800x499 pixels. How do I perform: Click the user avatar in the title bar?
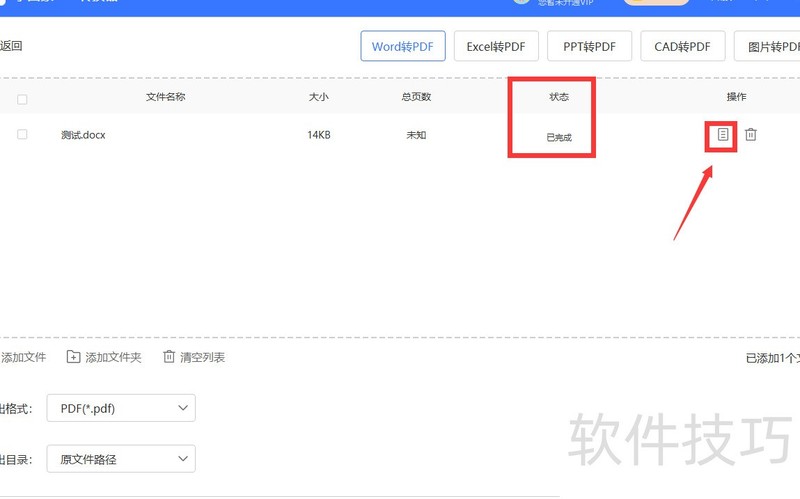tap(520, 2)
